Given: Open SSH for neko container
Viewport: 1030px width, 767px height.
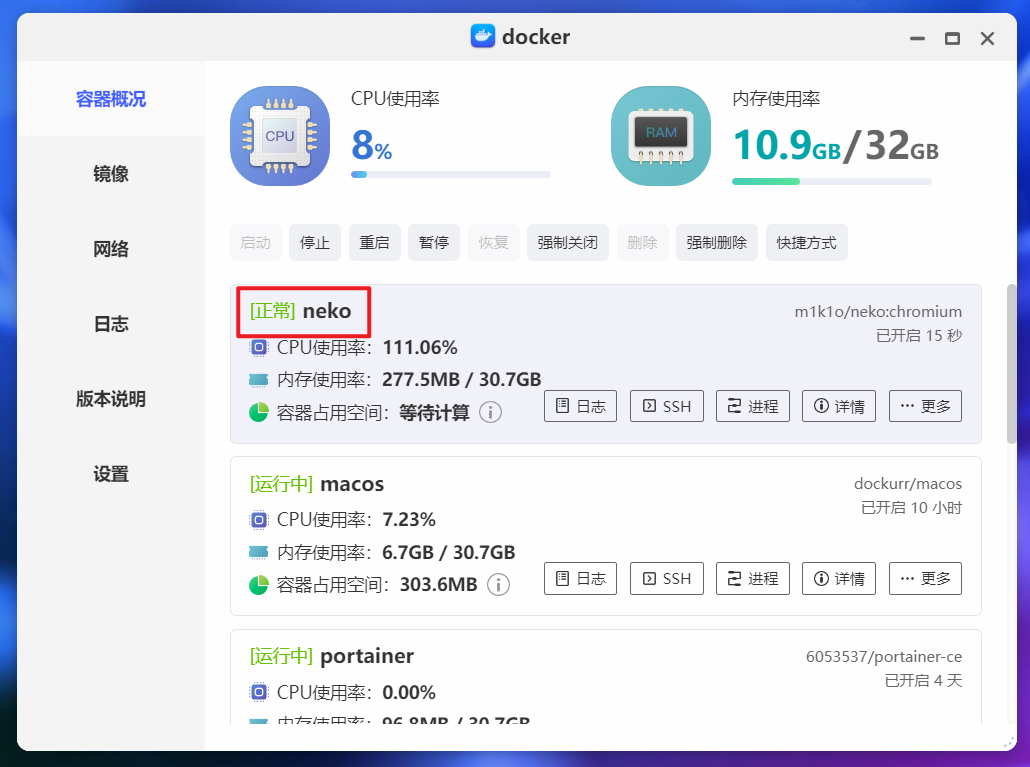Looking at the screenshot, I should point(667,406).
